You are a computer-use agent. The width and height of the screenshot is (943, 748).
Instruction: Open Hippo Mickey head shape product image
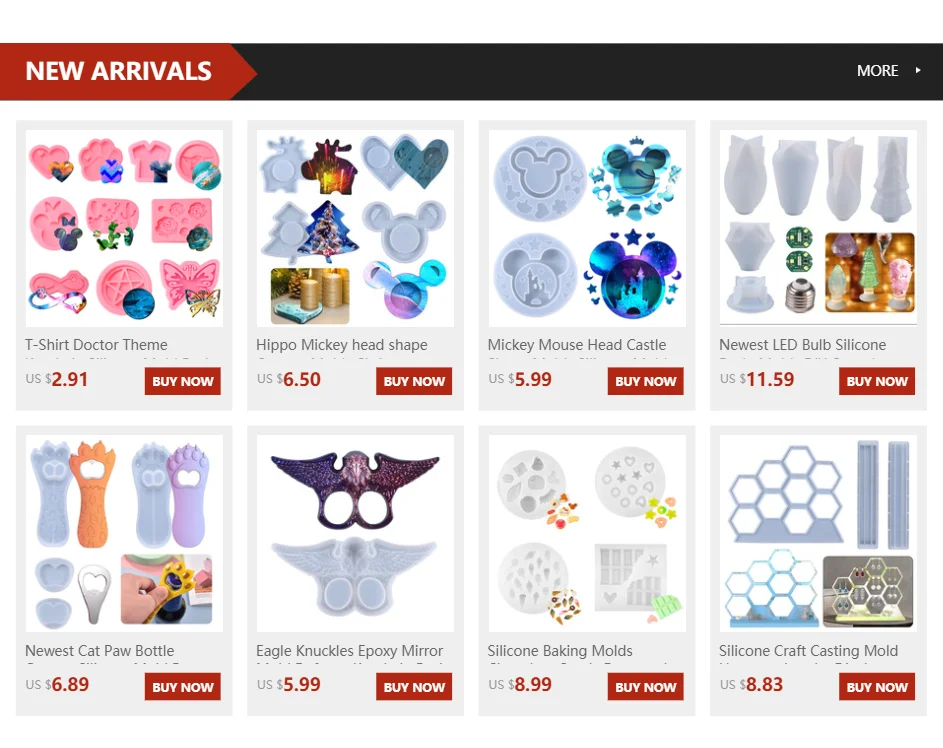point(355,228)
